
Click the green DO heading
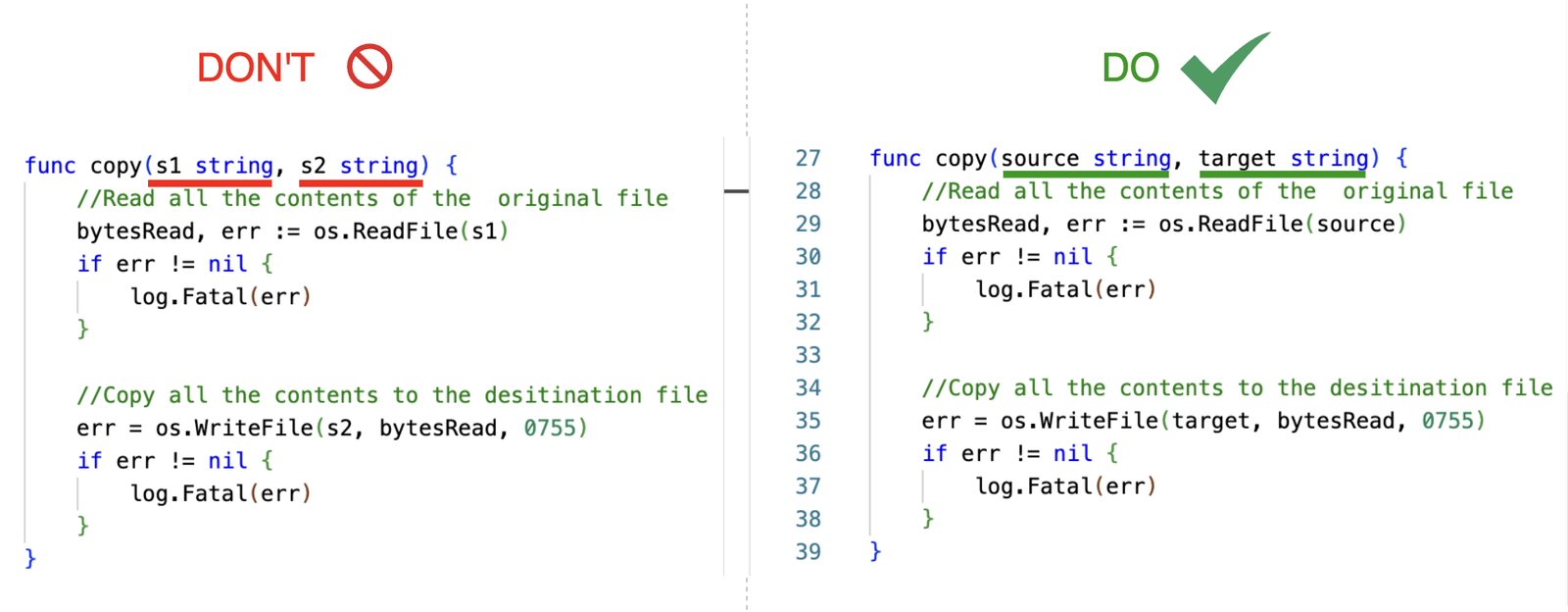1130,69
